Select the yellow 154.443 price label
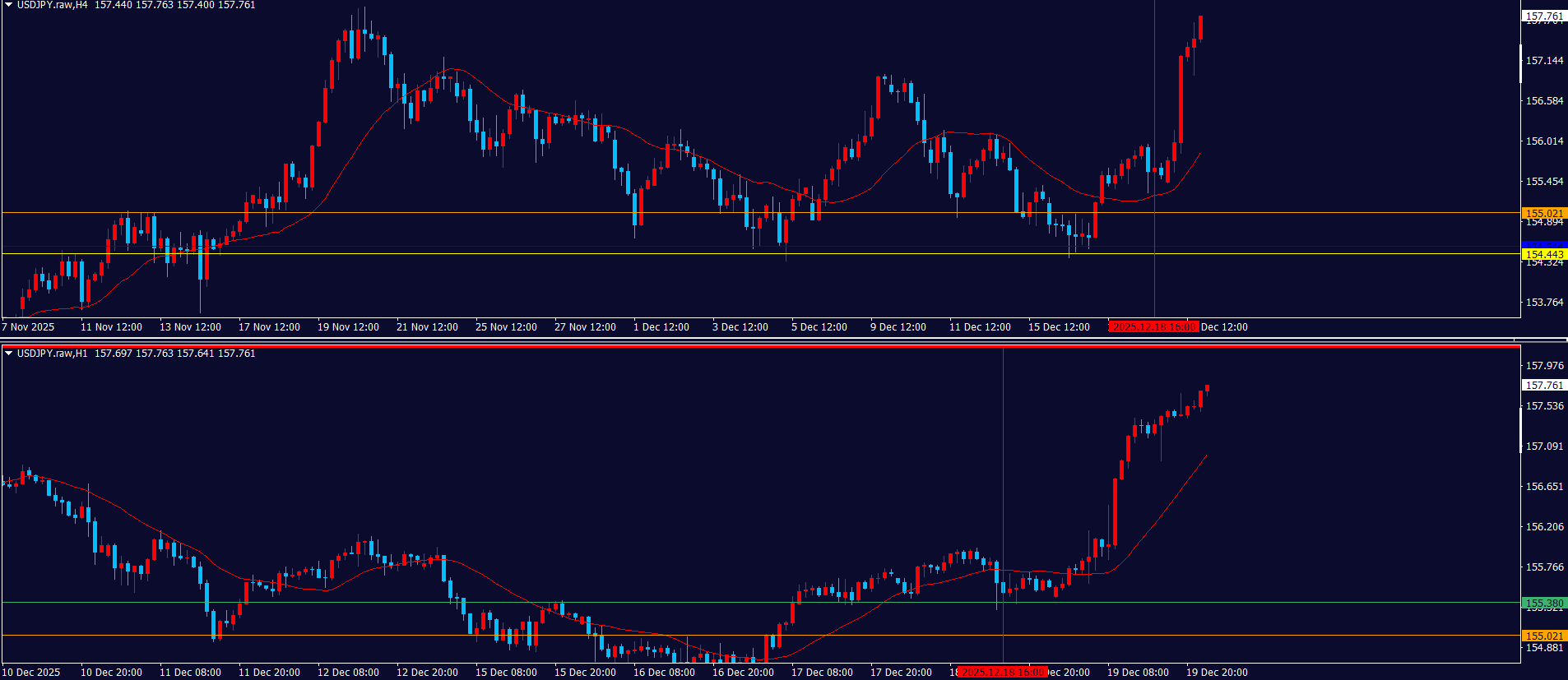The image size is (1568, 680). [x=1544, y=254]
